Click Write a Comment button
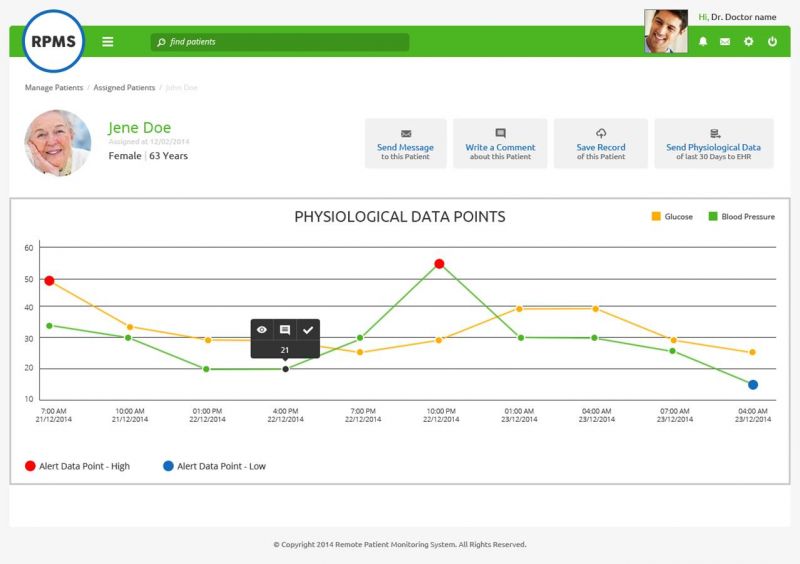 point(500,143)
